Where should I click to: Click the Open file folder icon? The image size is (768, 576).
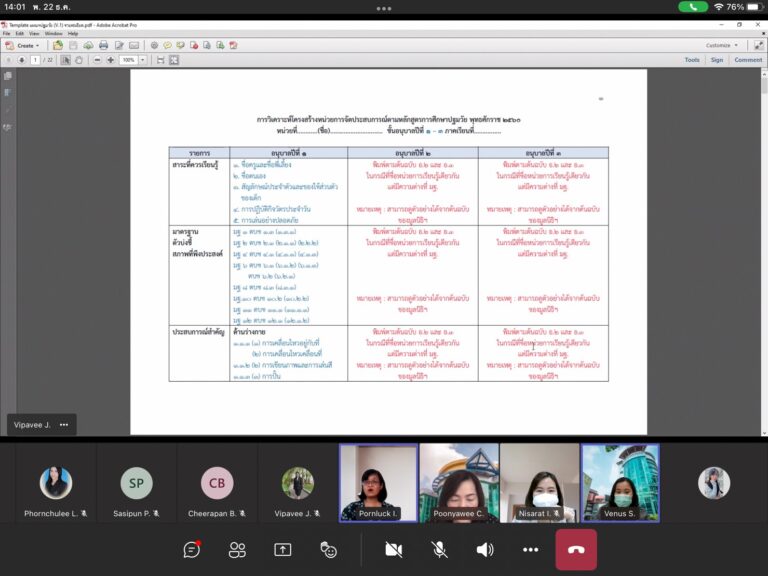[58, 46]
